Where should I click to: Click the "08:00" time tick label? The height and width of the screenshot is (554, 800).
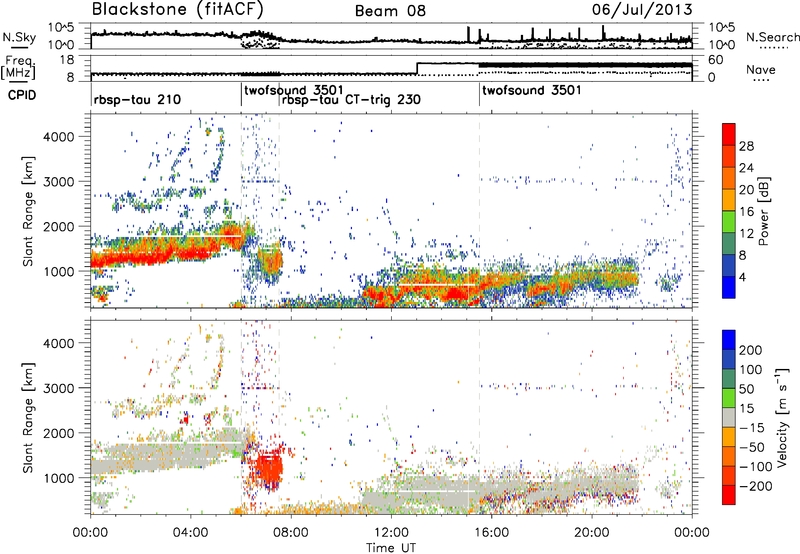click(291, 533)
